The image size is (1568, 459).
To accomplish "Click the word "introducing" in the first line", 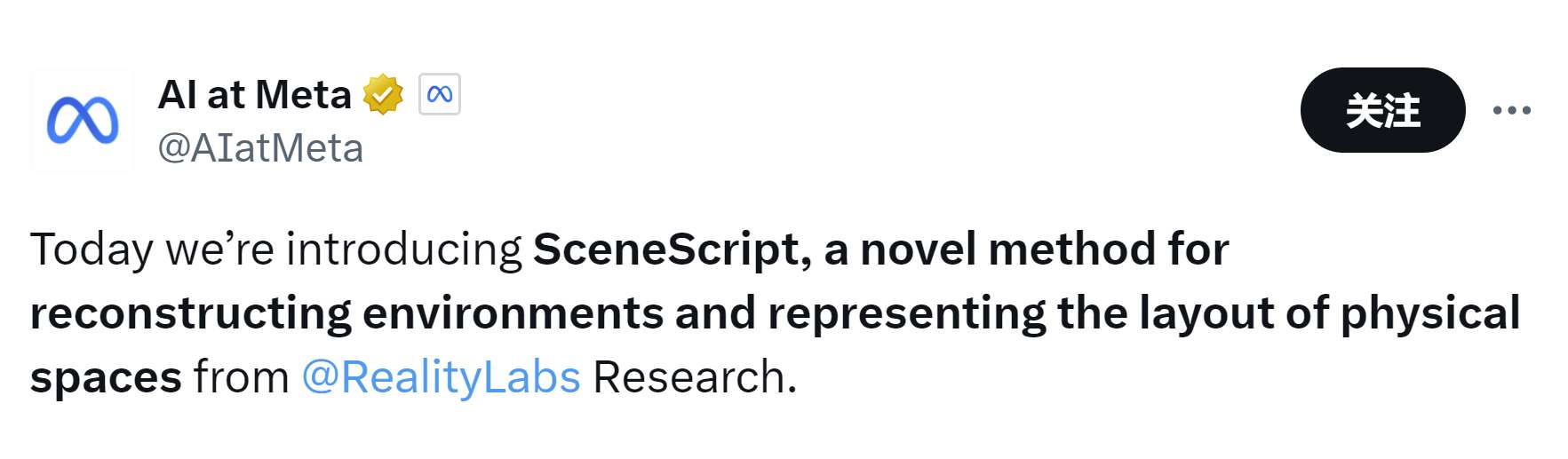I will click(404, 249).
